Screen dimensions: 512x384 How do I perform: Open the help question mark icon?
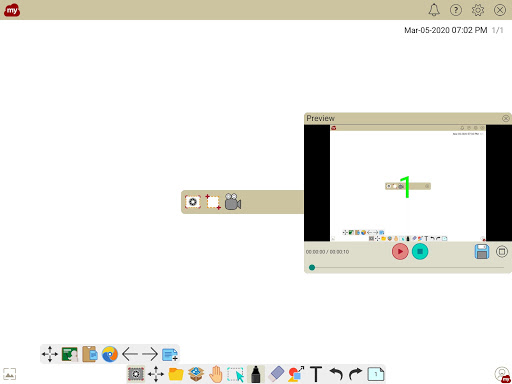(x=456, y=10)
